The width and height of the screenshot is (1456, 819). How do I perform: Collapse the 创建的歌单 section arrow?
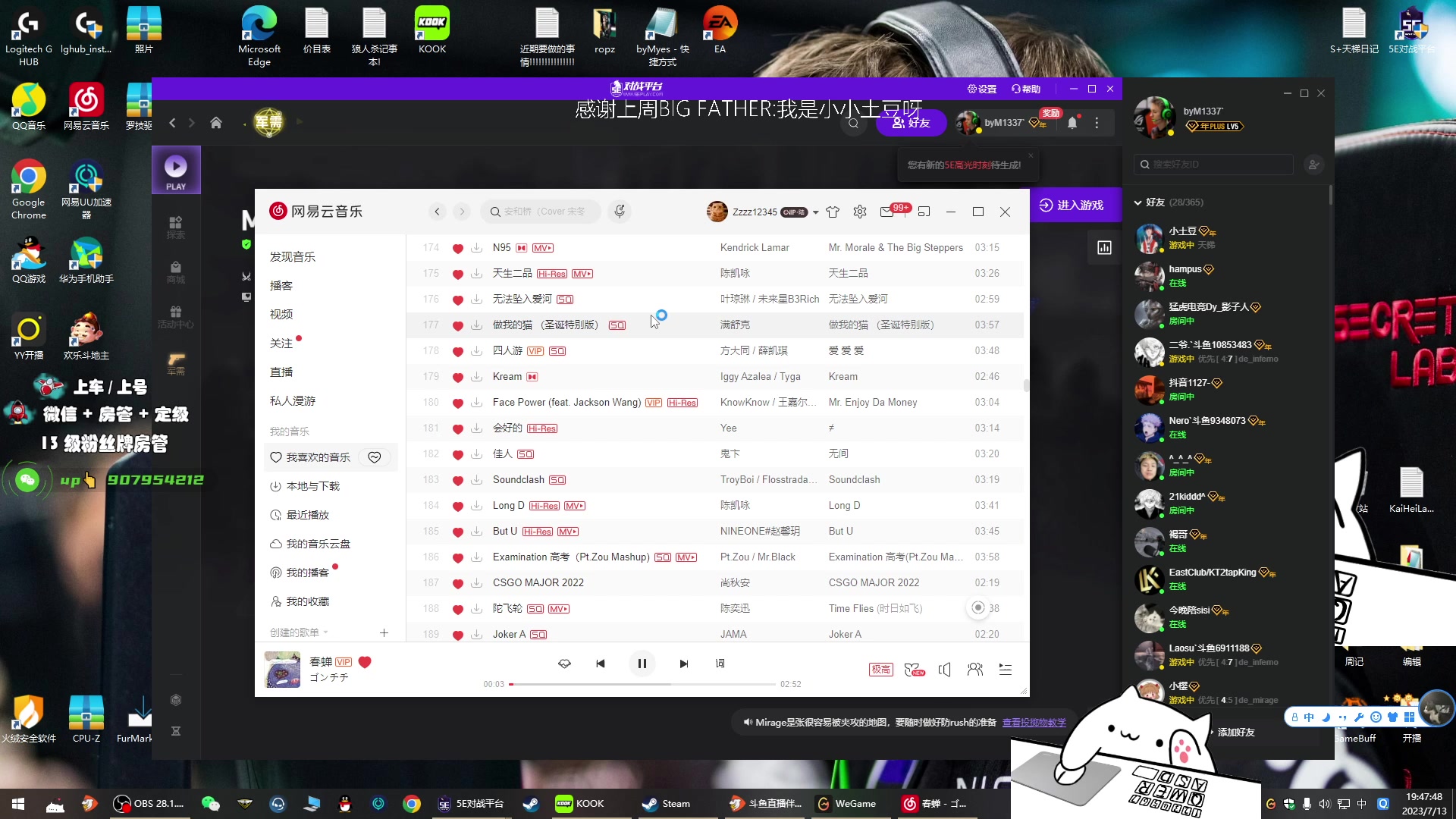pyautogui.click(x=326, y=632)
